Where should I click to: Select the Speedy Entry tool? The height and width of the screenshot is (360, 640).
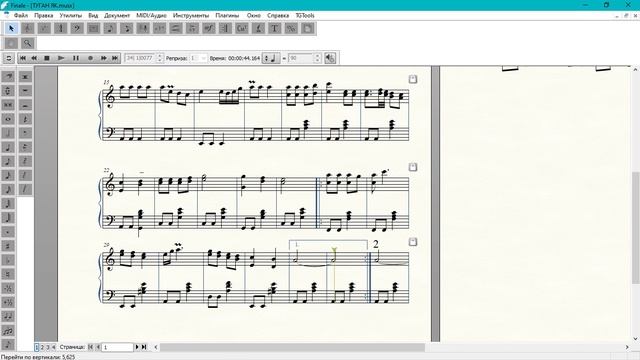tap(127, 28)
